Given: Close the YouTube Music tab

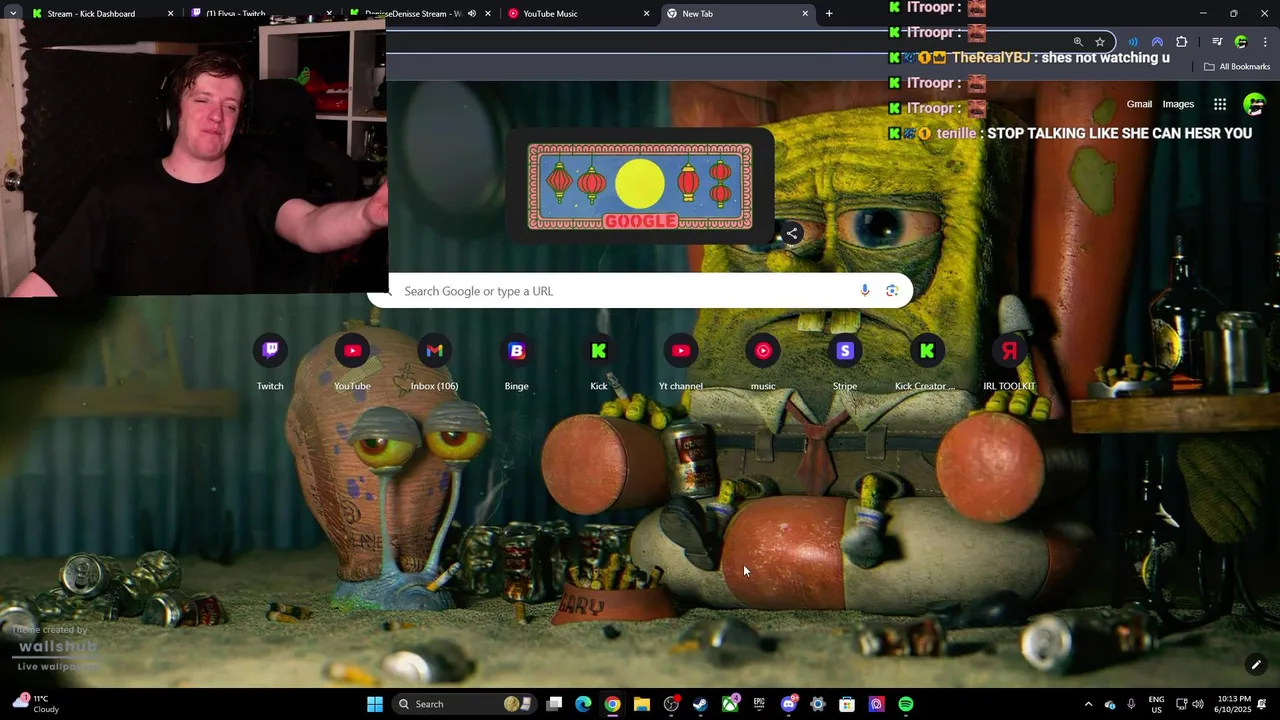Looking at the screenshot, I should click(646, 14).
